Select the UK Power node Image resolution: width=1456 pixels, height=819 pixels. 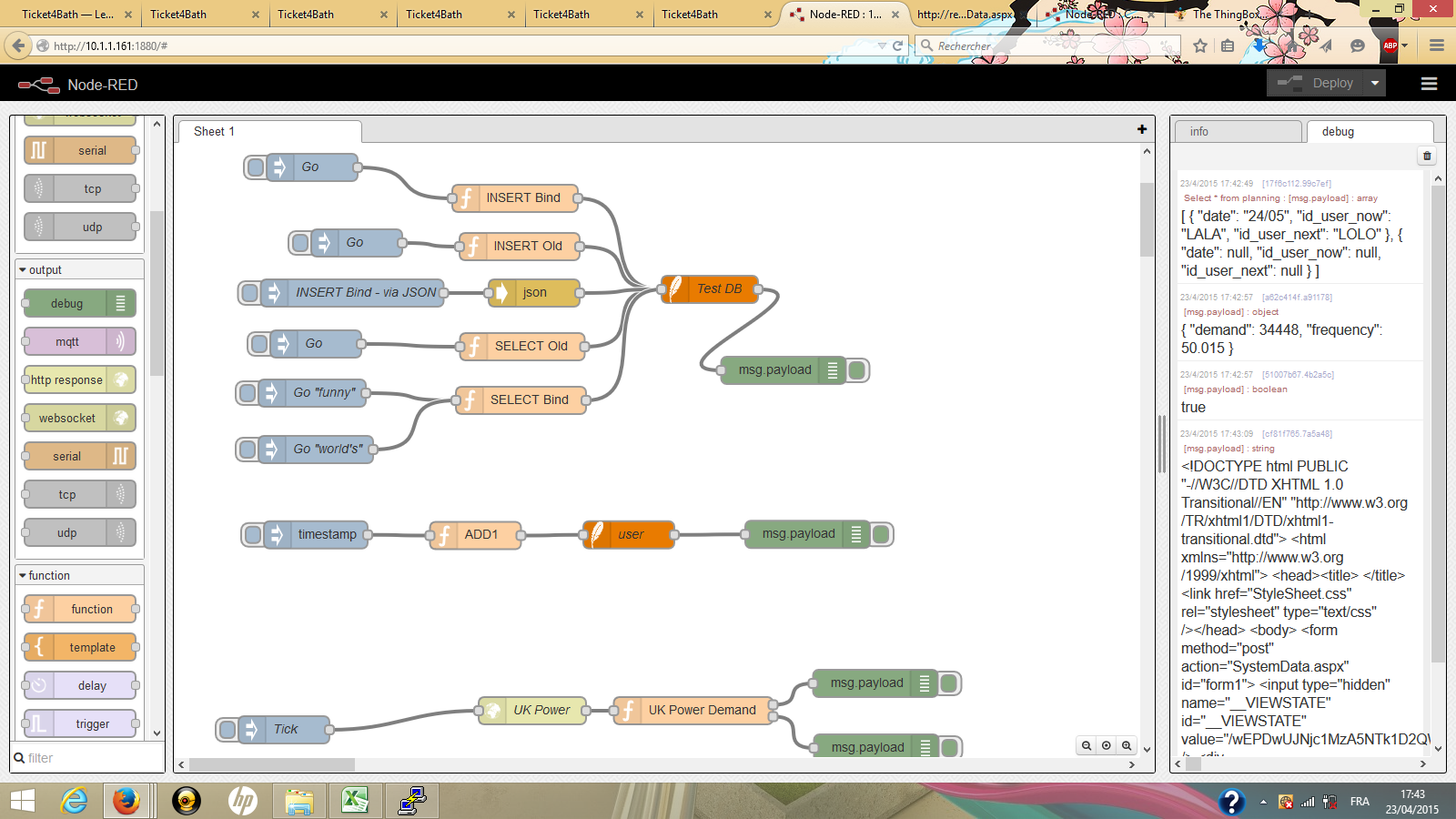click(533, 710)
